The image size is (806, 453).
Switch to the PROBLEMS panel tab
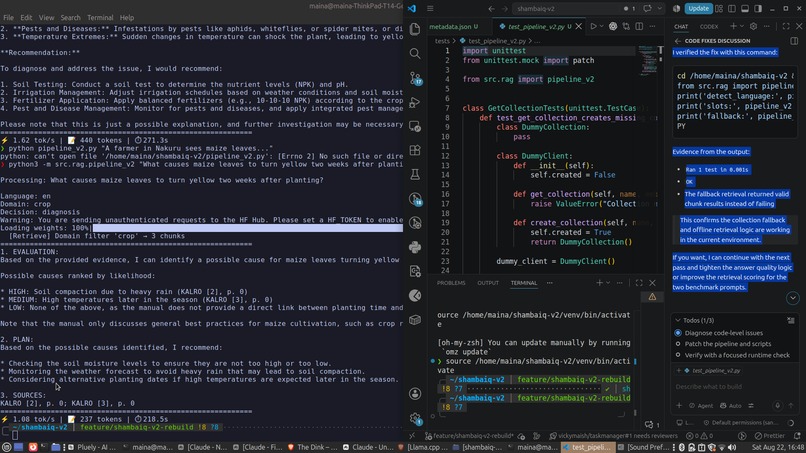point(451,283)
